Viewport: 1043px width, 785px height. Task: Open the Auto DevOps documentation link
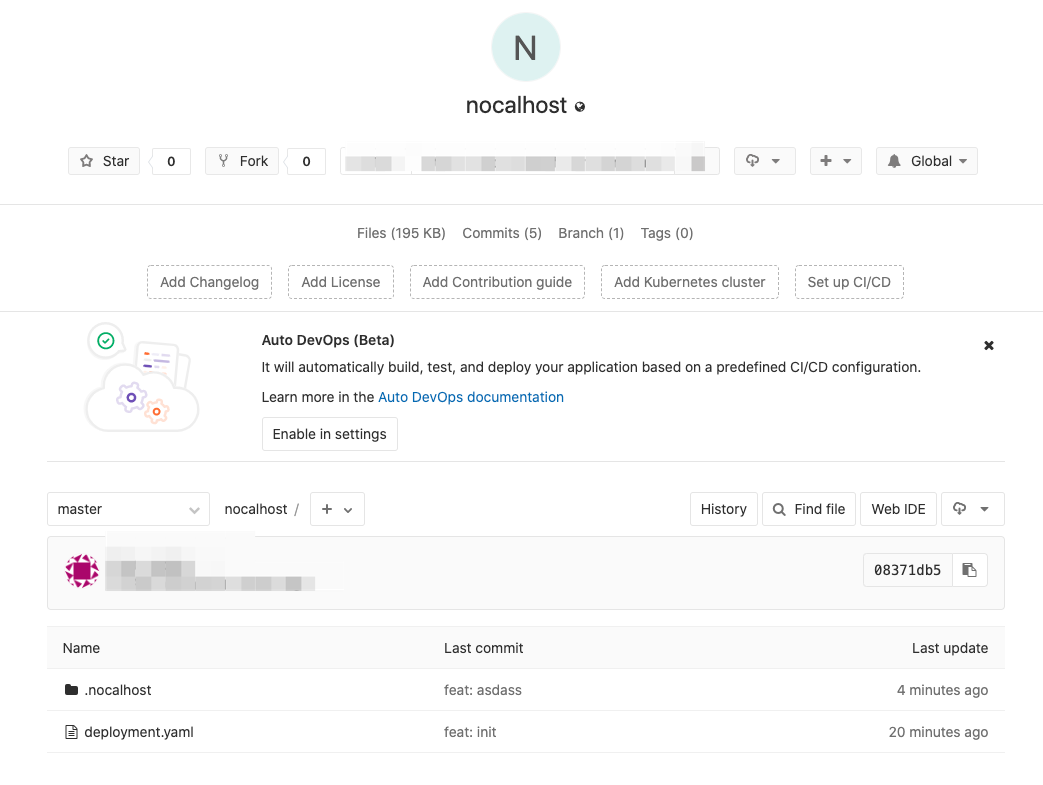pyautogui.click(x=470, y=397)
